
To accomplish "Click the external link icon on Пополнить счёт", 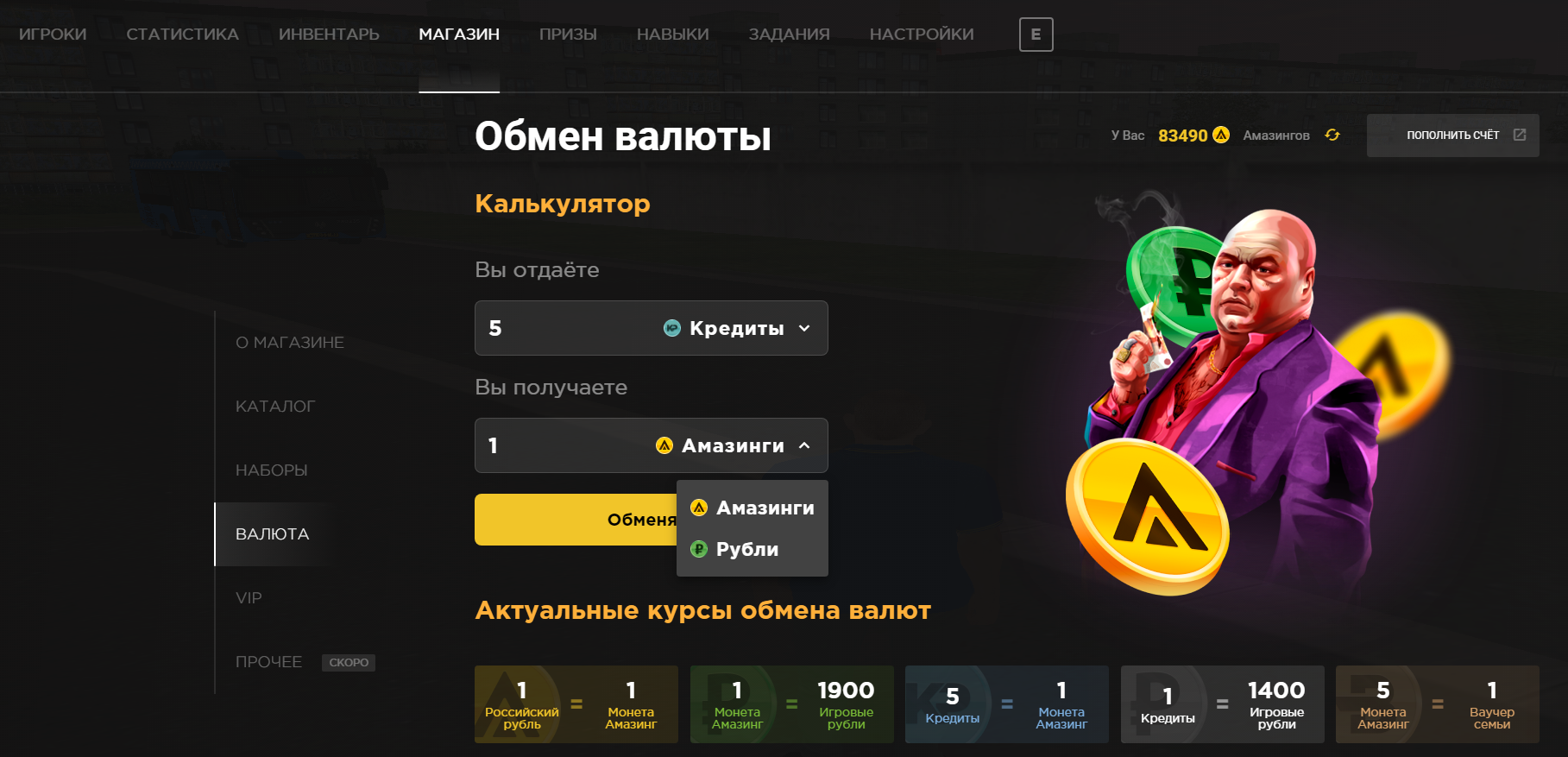I will pos(1520,135).
